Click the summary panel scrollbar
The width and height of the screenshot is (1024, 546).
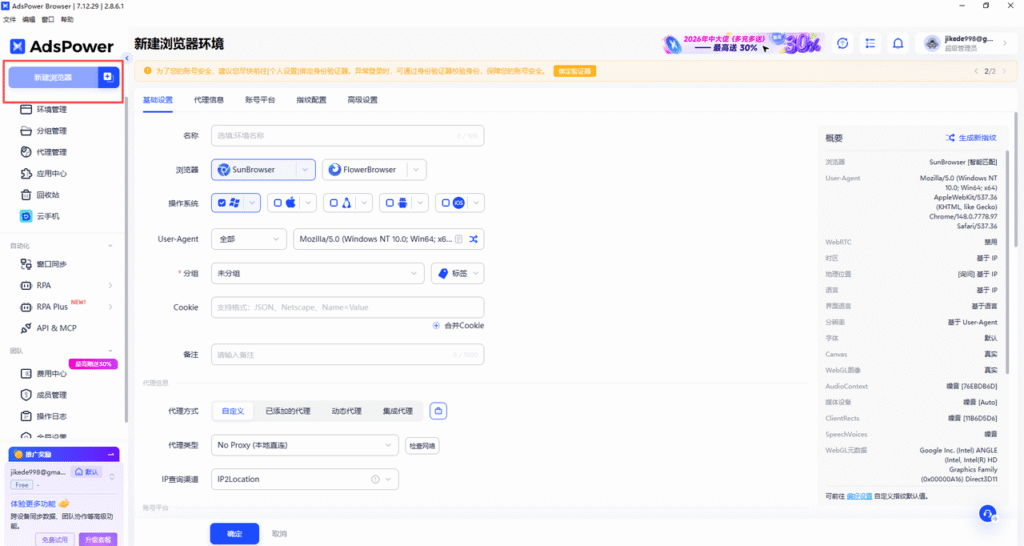[x=1006, y=261]
